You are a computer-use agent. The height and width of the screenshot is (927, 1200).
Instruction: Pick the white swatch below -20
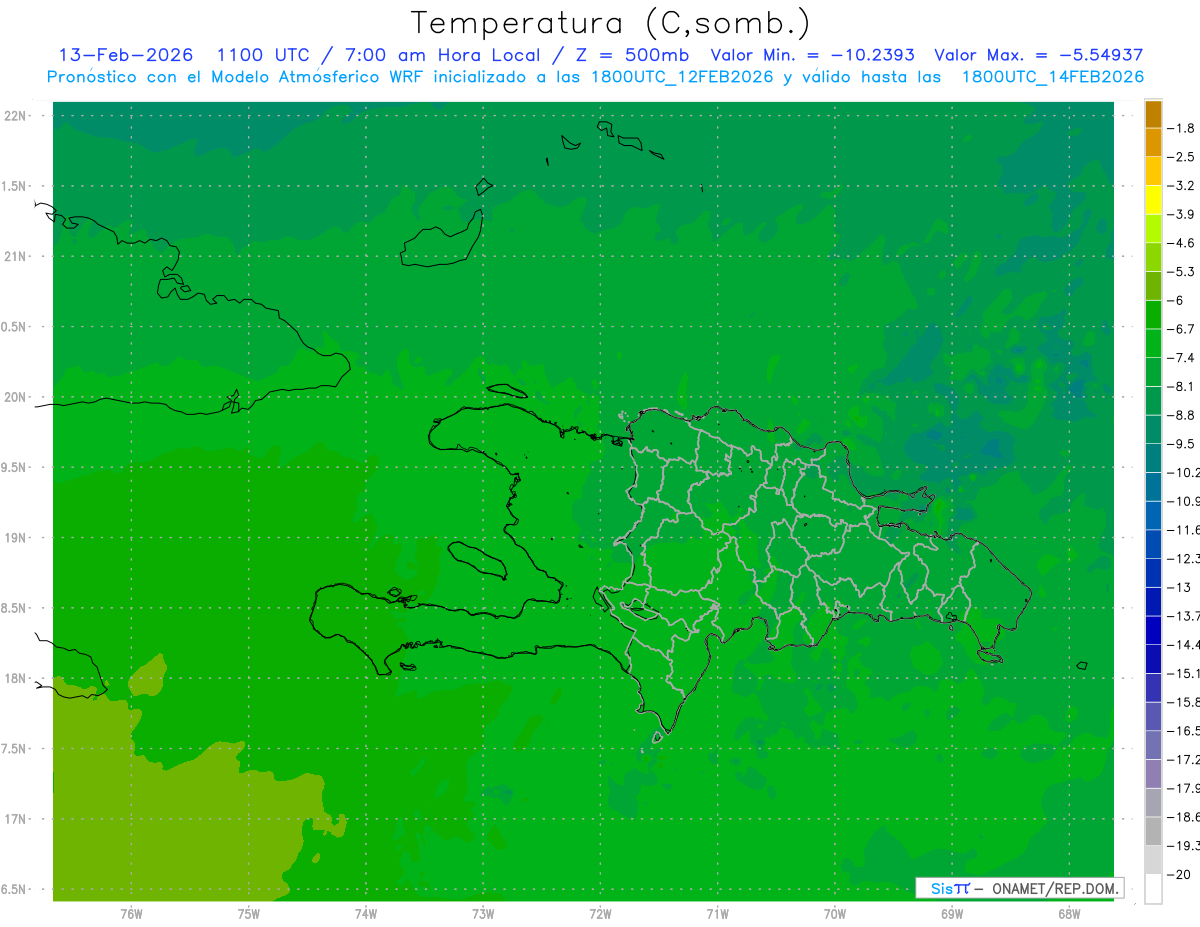pos(1153,889)
